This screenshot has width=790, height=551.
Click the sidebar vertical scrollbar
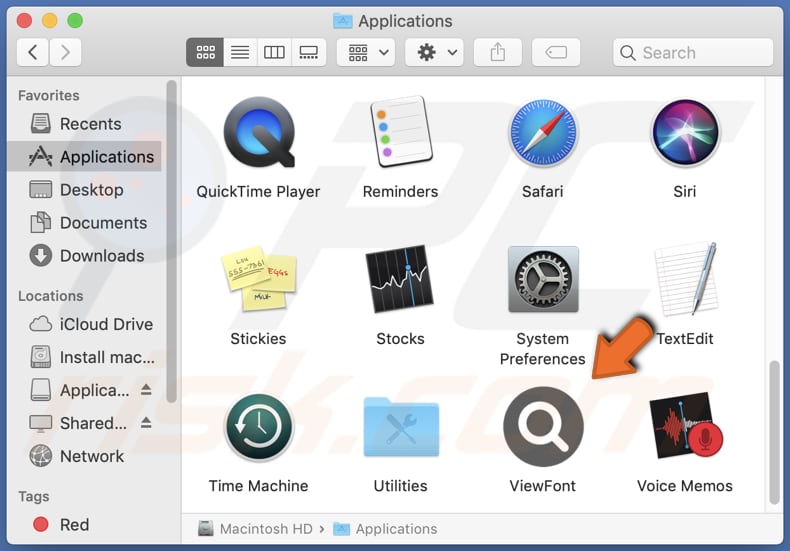pos(171,242)
